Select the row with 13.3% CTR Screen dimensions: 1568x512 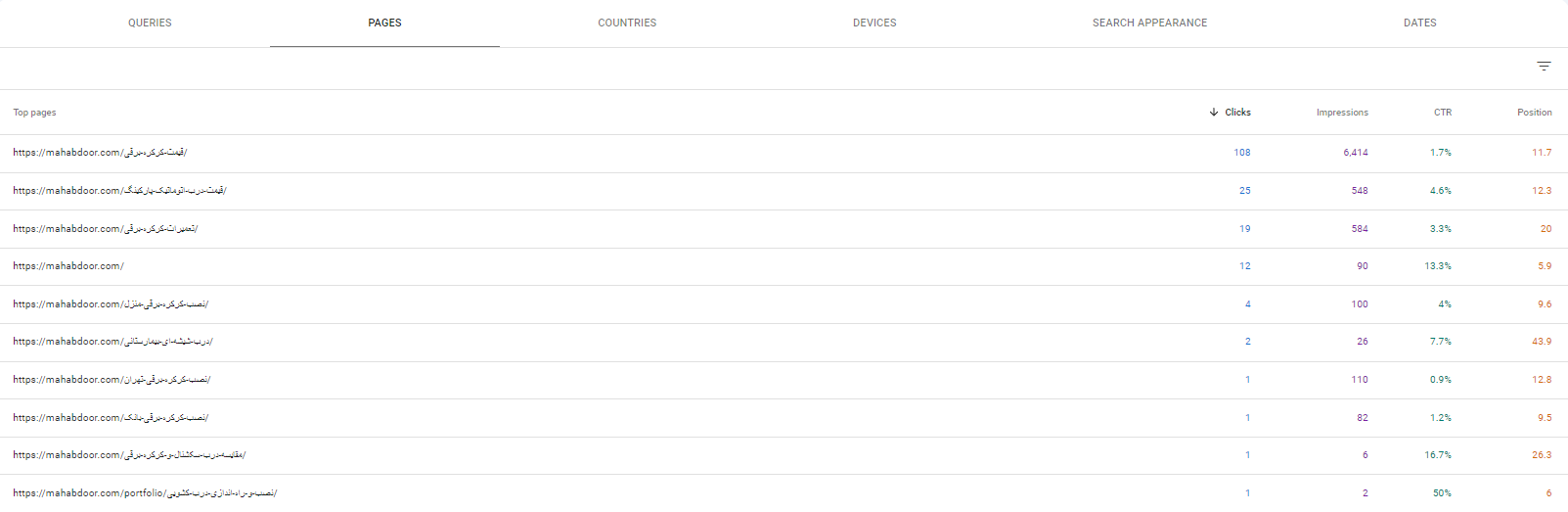coord(784,266)
